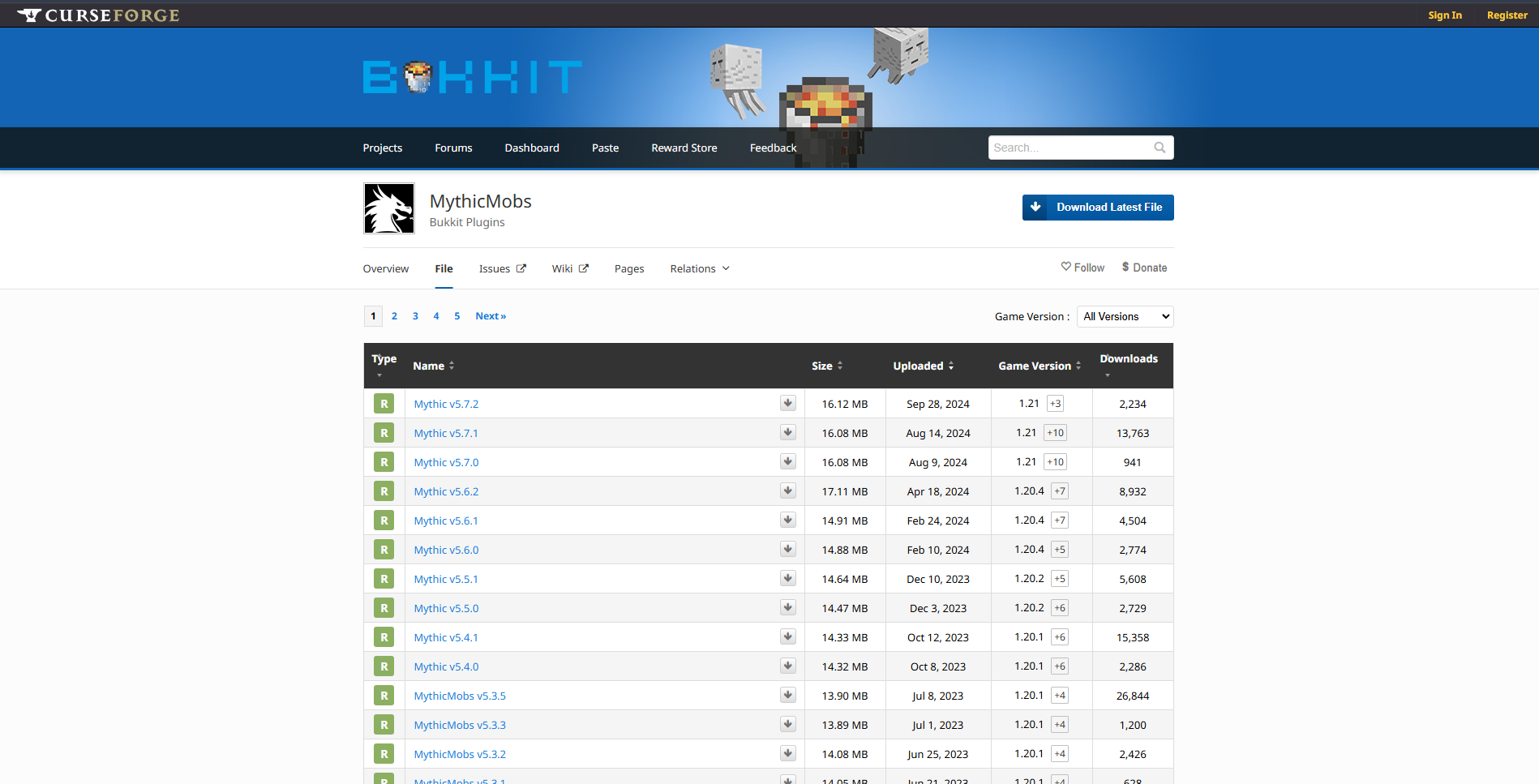Sort the table by Uploaded date
The width and height of the screenshot is (1539, 784).
[924, 366]
